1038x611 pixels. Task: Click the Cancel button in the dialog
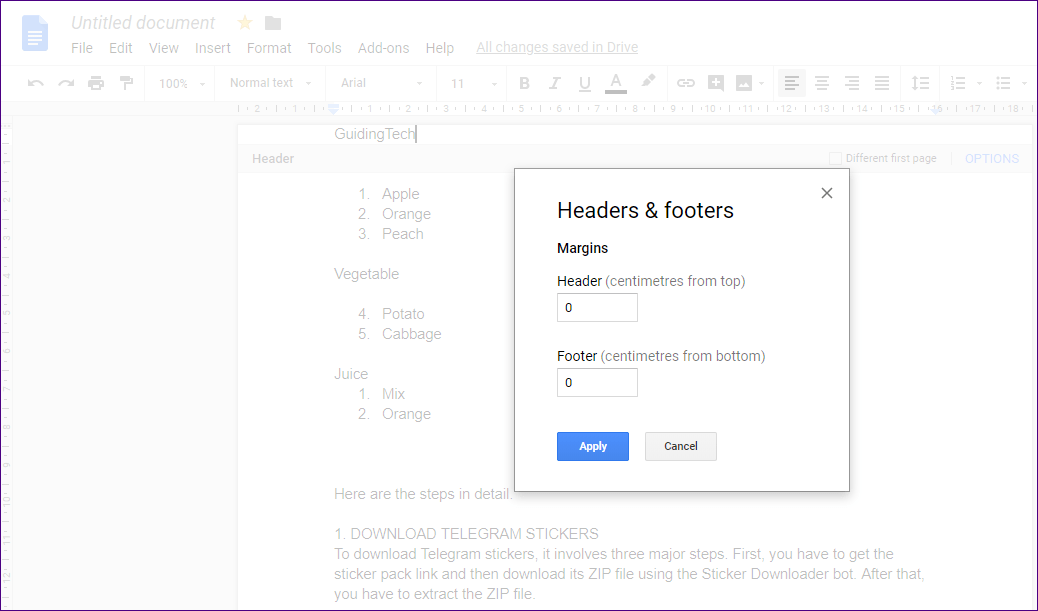pos(681,446)
